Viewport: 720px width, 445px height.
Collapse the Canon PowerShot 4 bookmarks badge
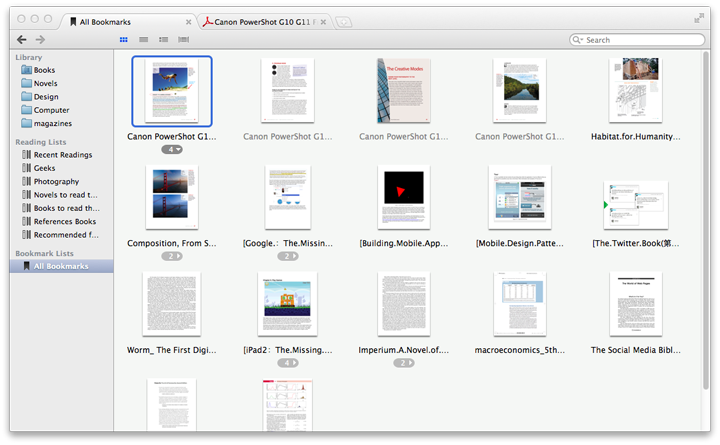[x=172, y=150]
